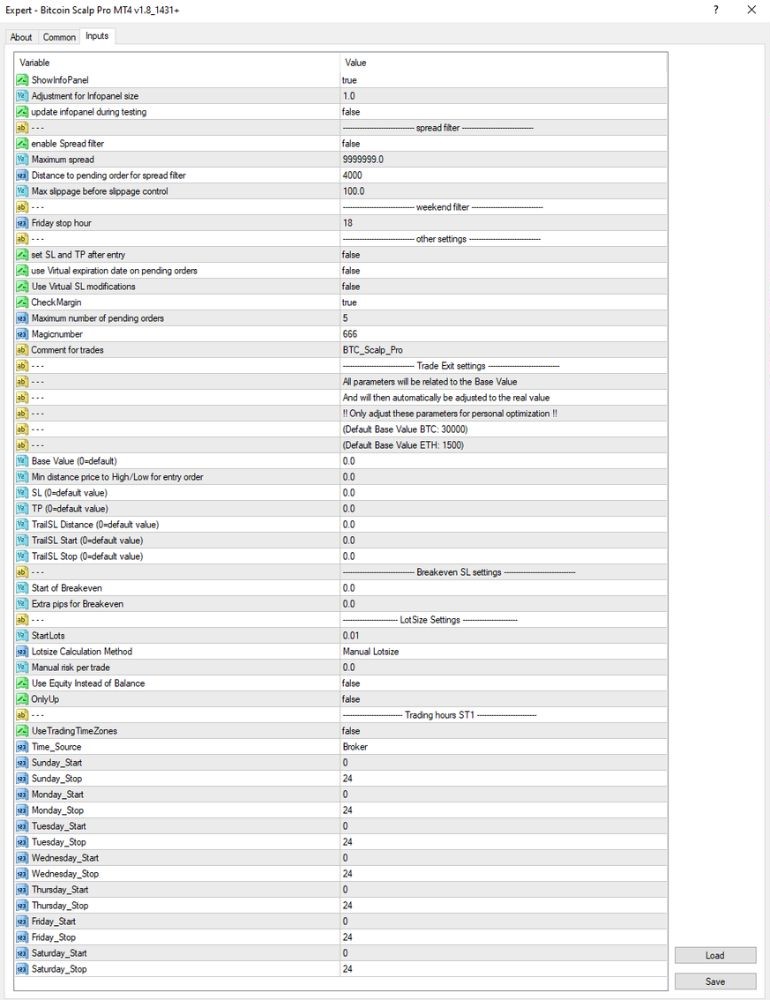Screen dimensions: 770x1000
Task: Click icon next to update infopanel during testing
Action: (22, 112)
